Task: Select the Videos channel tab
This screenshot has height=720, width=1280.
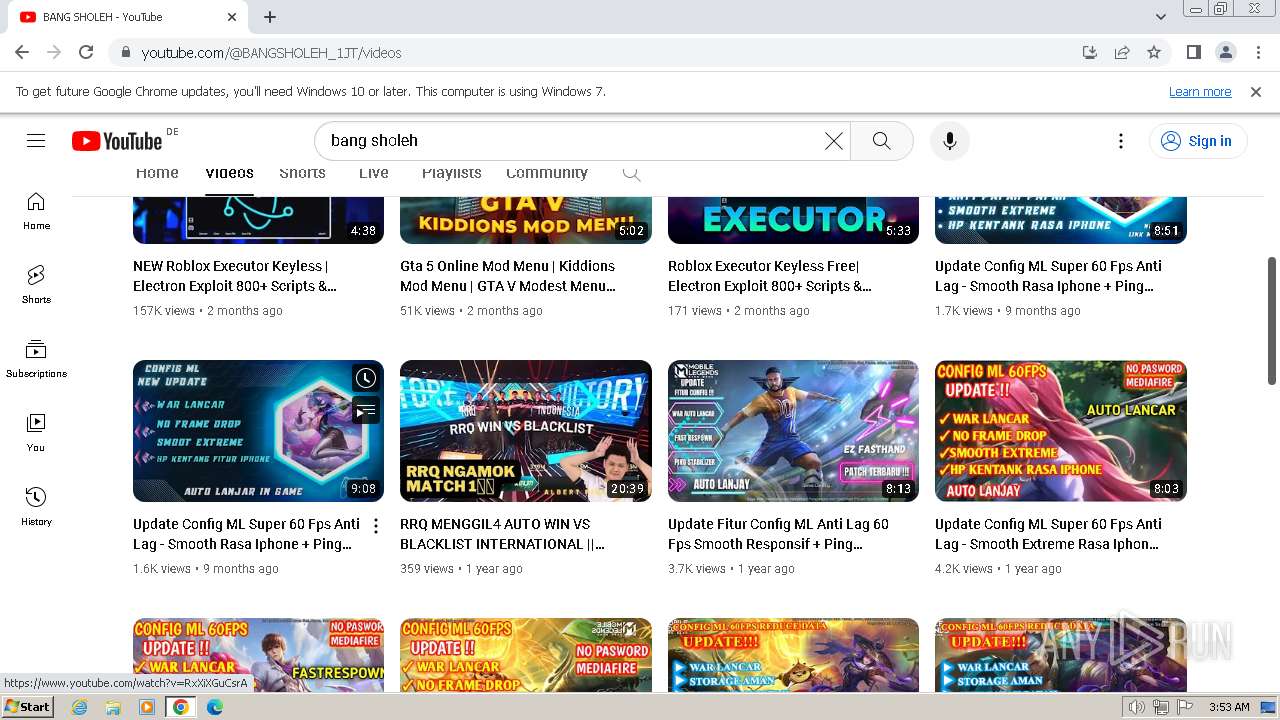Action: [230, 173]
